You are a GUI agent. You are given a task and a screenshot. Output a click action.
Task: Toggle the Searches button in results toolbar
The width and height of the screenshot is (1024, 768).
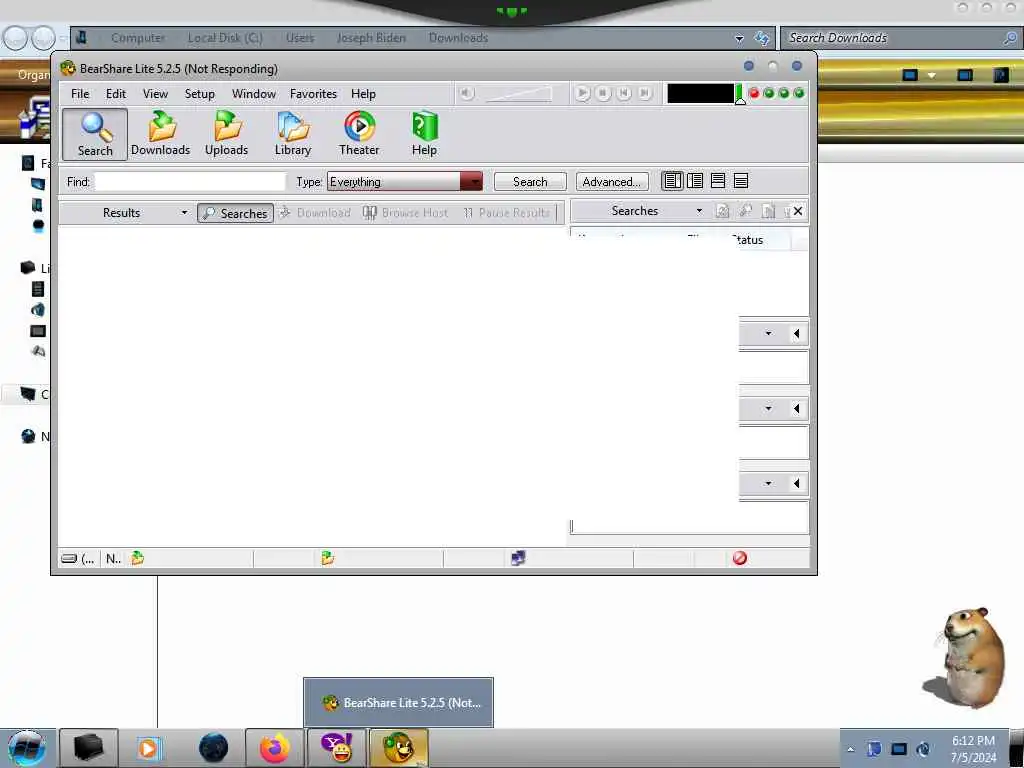pyautogui.click(x=236, y=214)
